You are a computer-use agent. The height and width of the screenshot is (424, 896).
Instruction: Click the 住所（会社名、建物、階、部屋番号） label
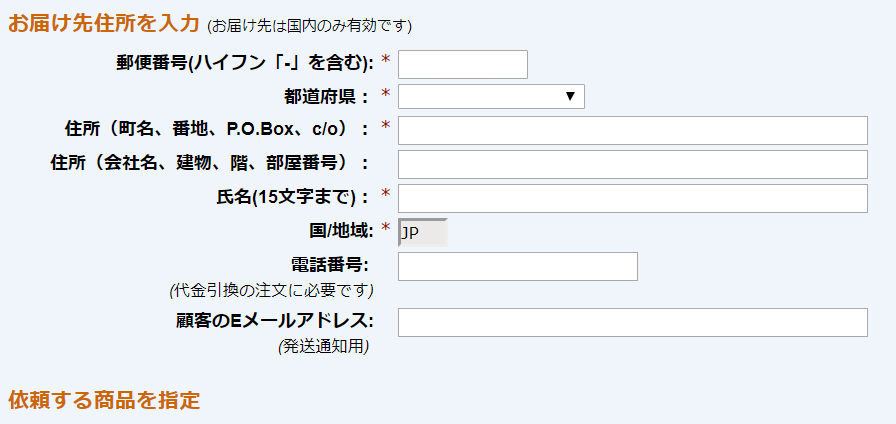pyautogui.click(x=210, y=163)
